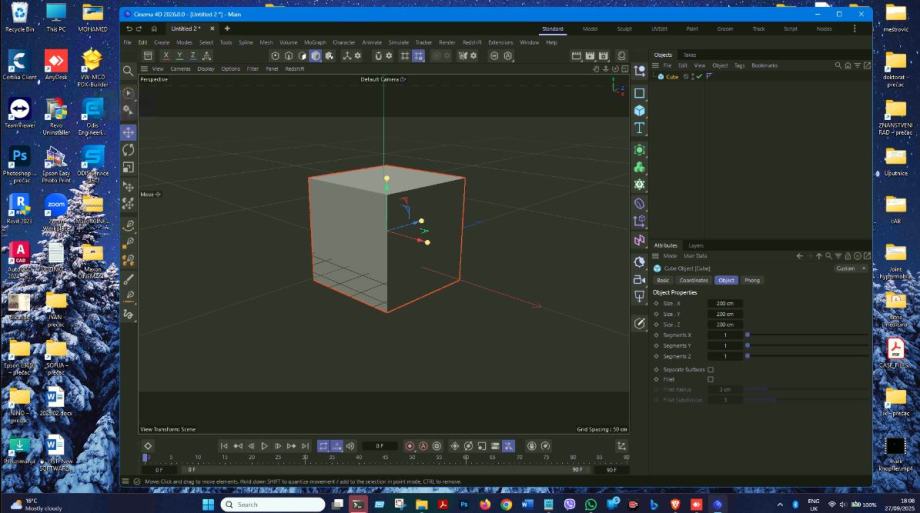The image size is (920, 513).
Task: Click the Text spline tool icon
Action: point(640,129)
